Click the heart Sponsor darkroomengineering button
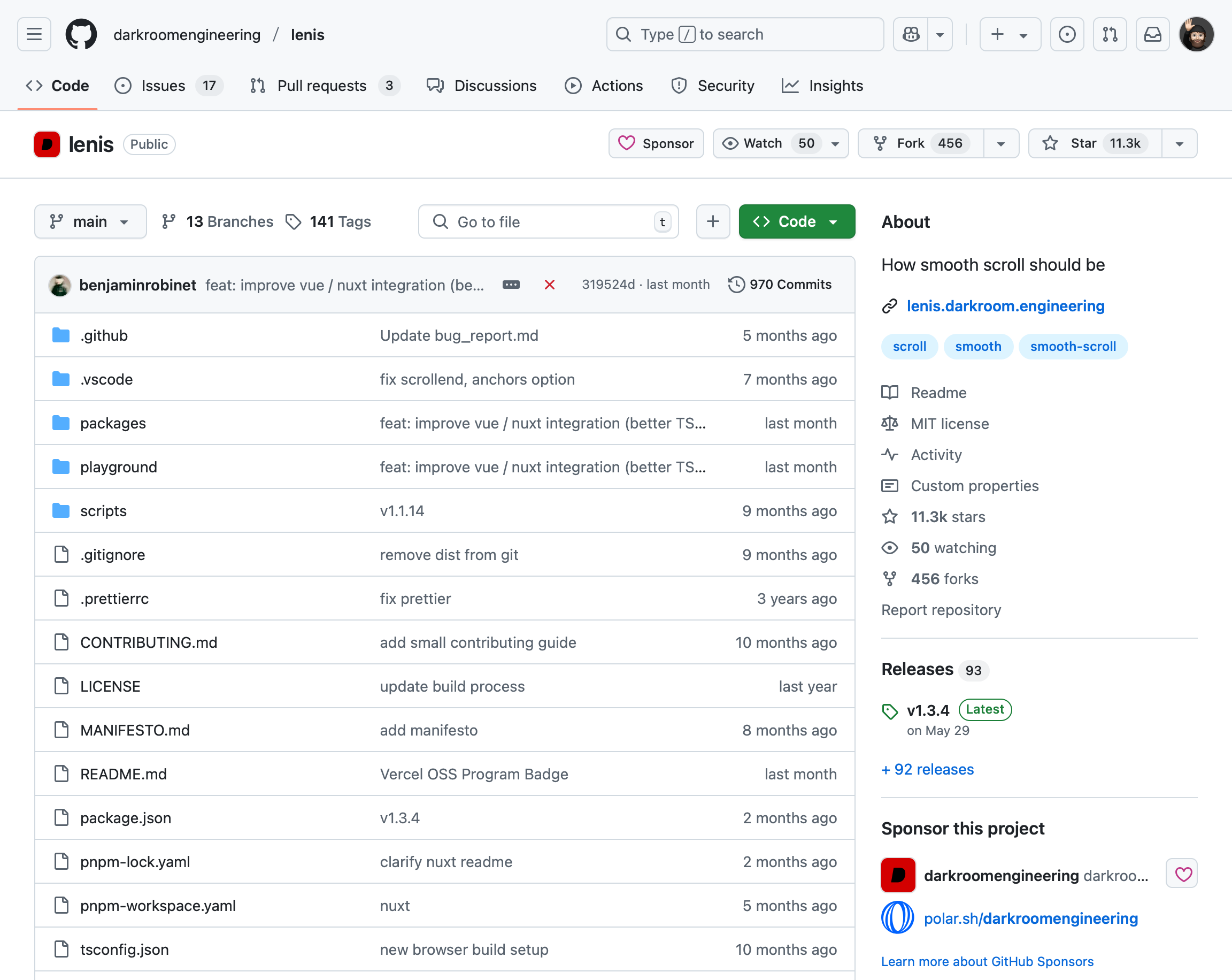 [x=1182, y=874]
